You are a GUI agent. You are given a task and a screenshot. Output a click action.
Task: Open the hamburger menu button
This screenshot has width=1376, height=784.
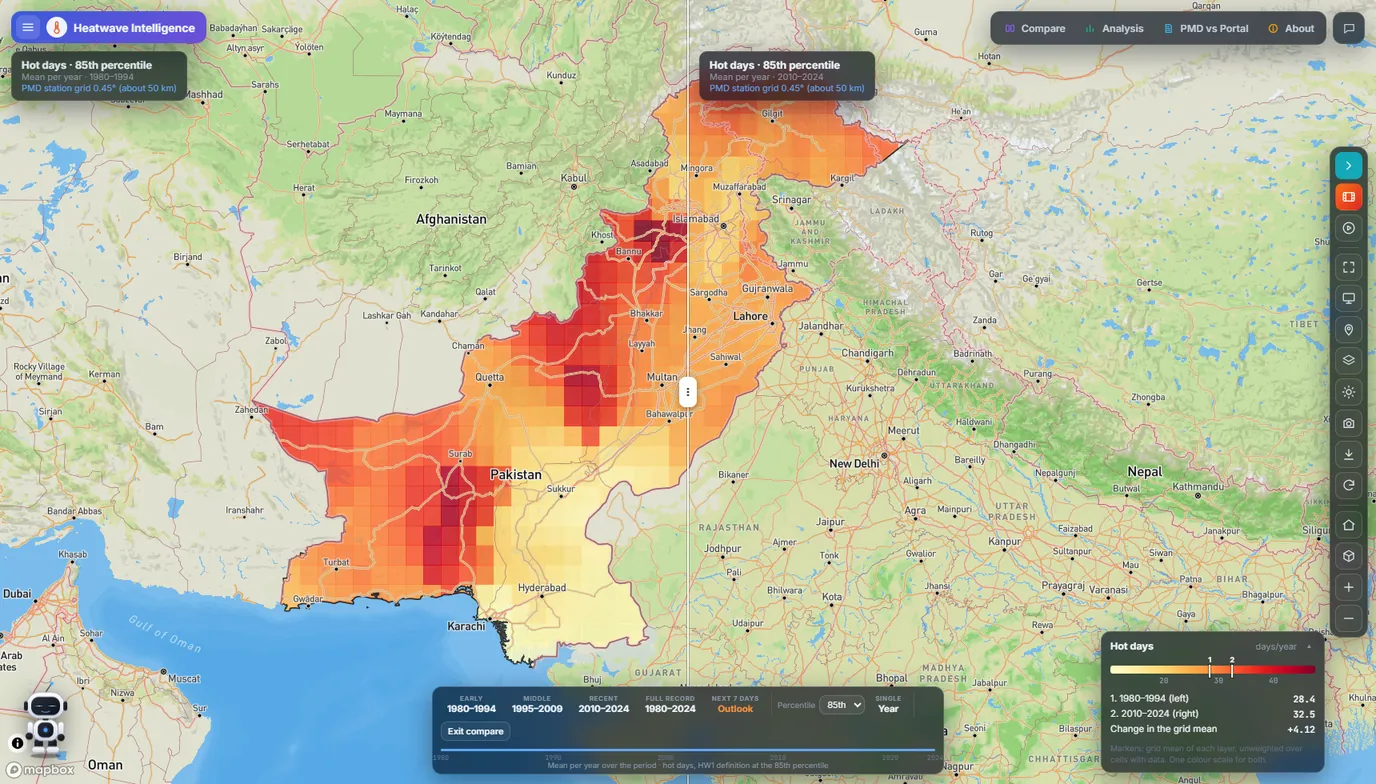pos(28,28)
